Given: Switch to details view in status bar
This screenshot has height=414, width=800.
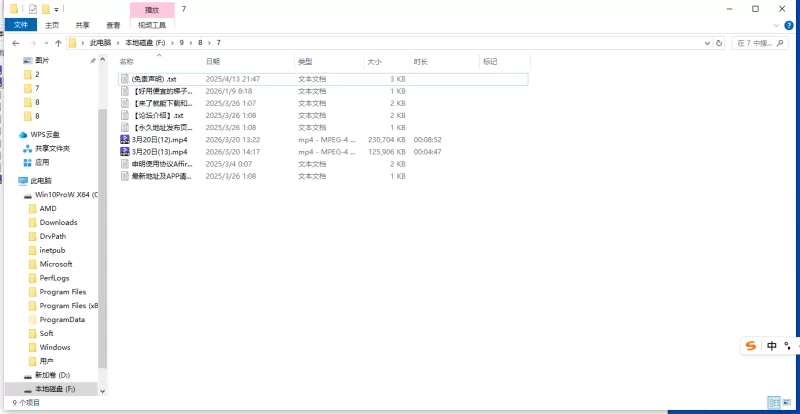Looking at the screenshot, I should point(774,403).
